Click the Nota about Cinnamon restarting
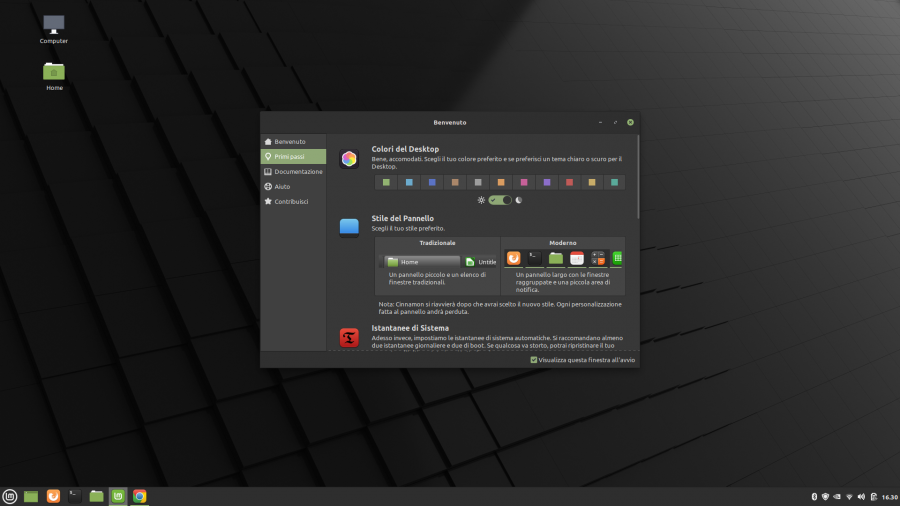This screenshot has height=506, width=900. 500,308
